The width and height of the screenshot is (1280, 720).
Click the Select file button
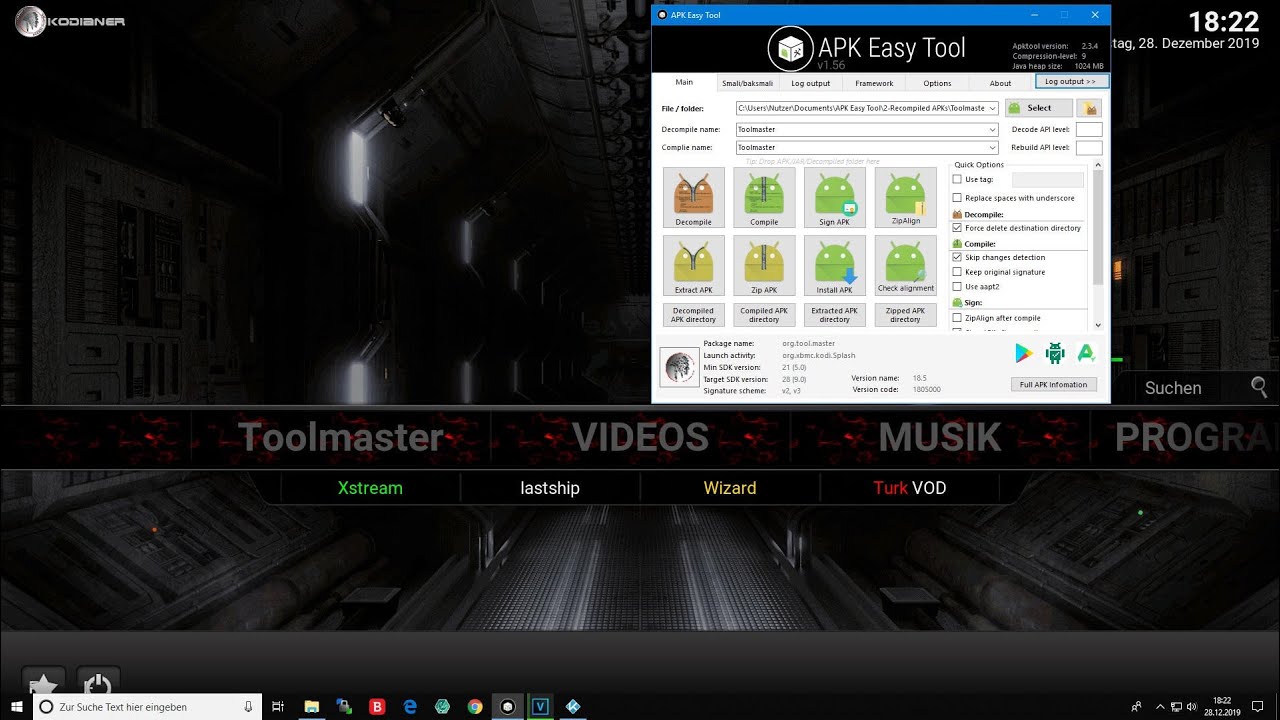pos(1039,108)
